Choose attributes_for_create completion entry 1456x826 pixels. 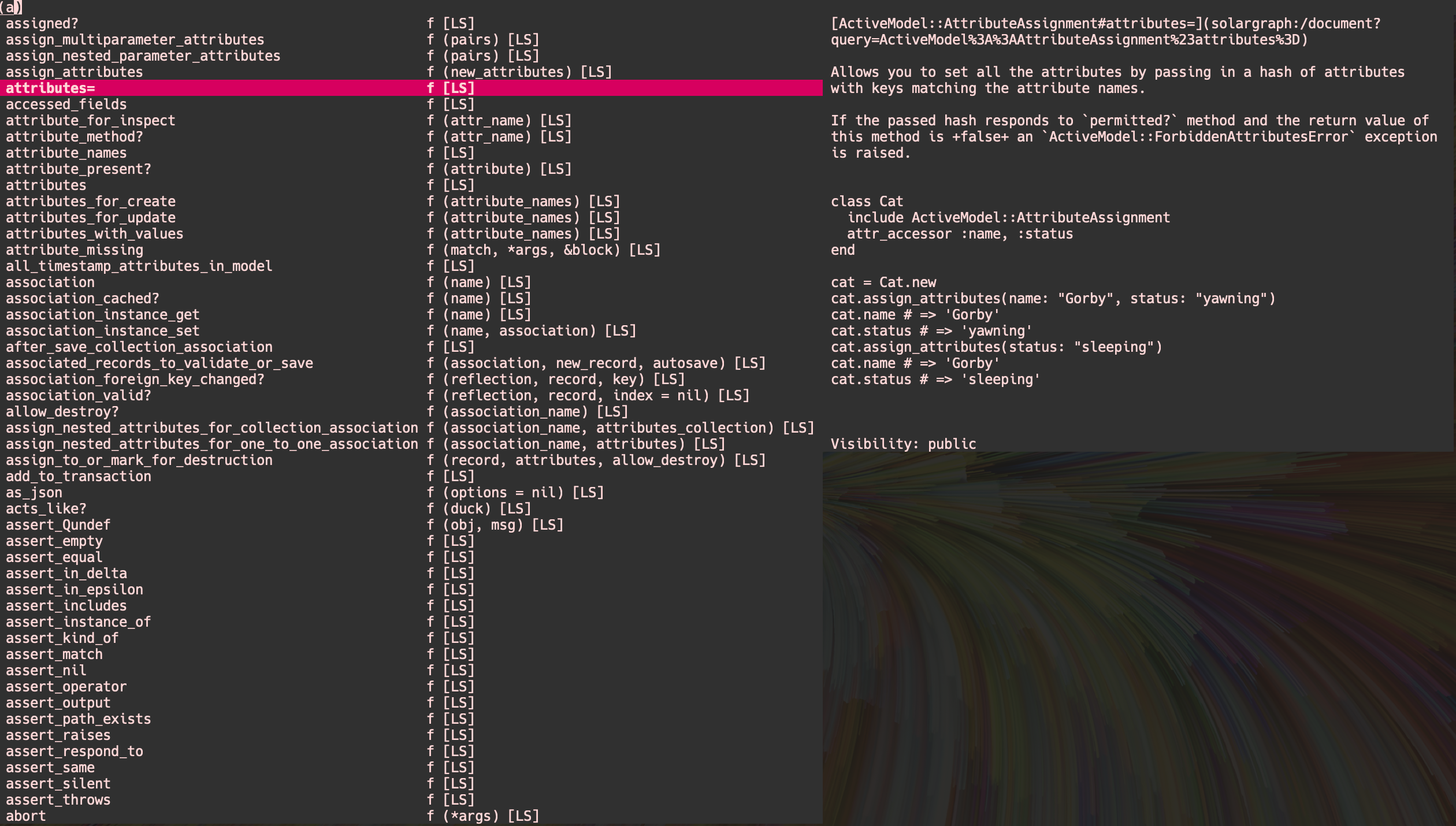pos(90,202)
